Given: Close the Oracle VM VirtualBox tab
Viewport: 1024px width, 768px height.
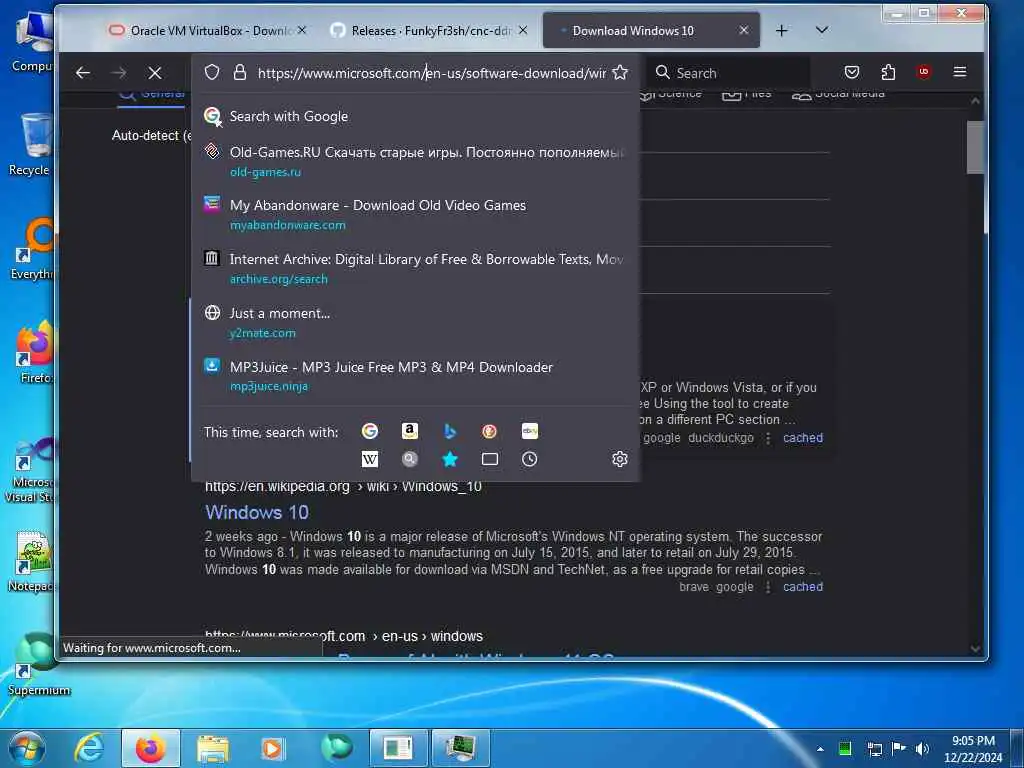Looking at the screenshot, I should 302,30.
